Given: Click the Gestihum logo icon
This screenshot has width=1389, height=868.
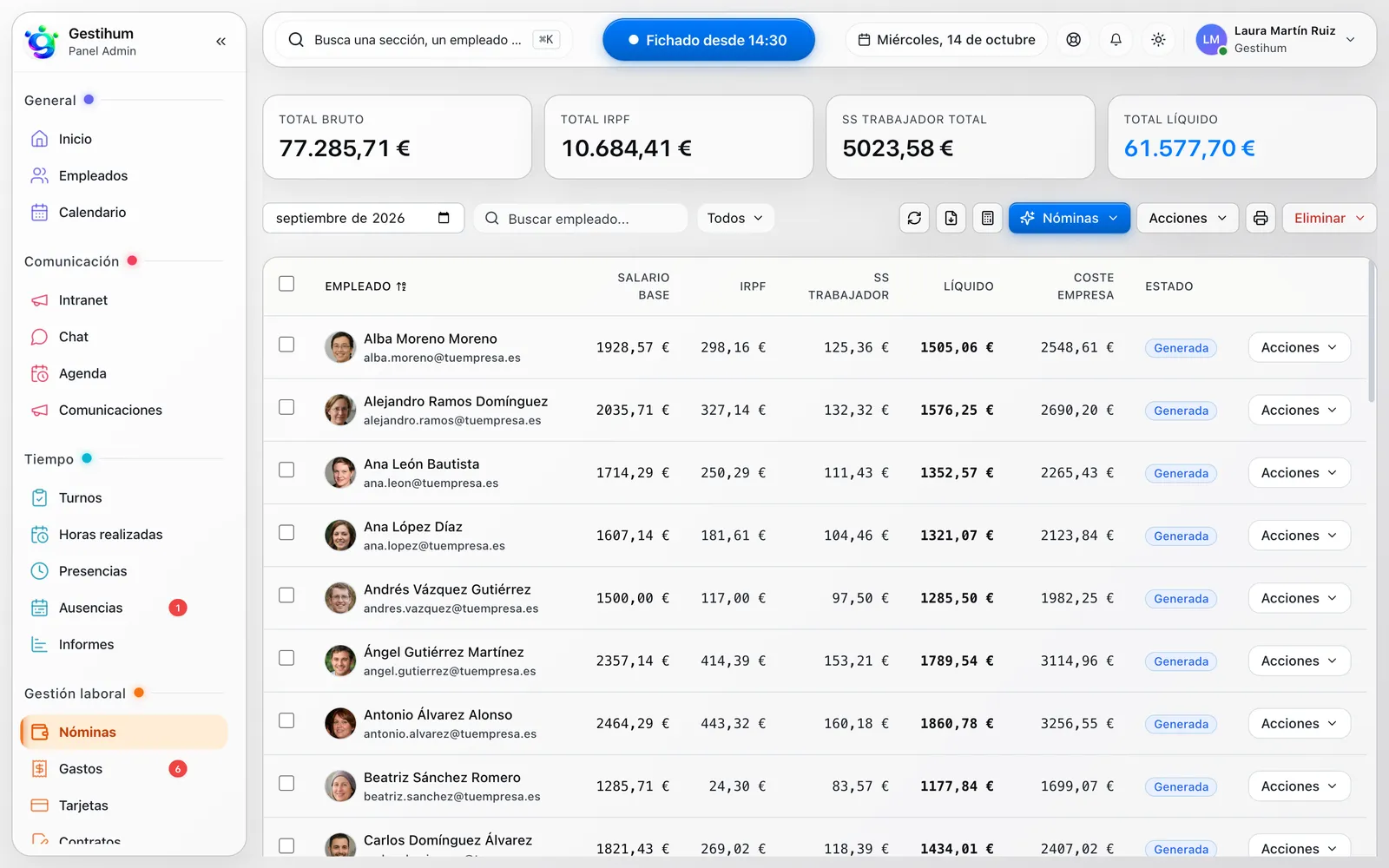Looking at the screenshot, I should tap(41, 41).
